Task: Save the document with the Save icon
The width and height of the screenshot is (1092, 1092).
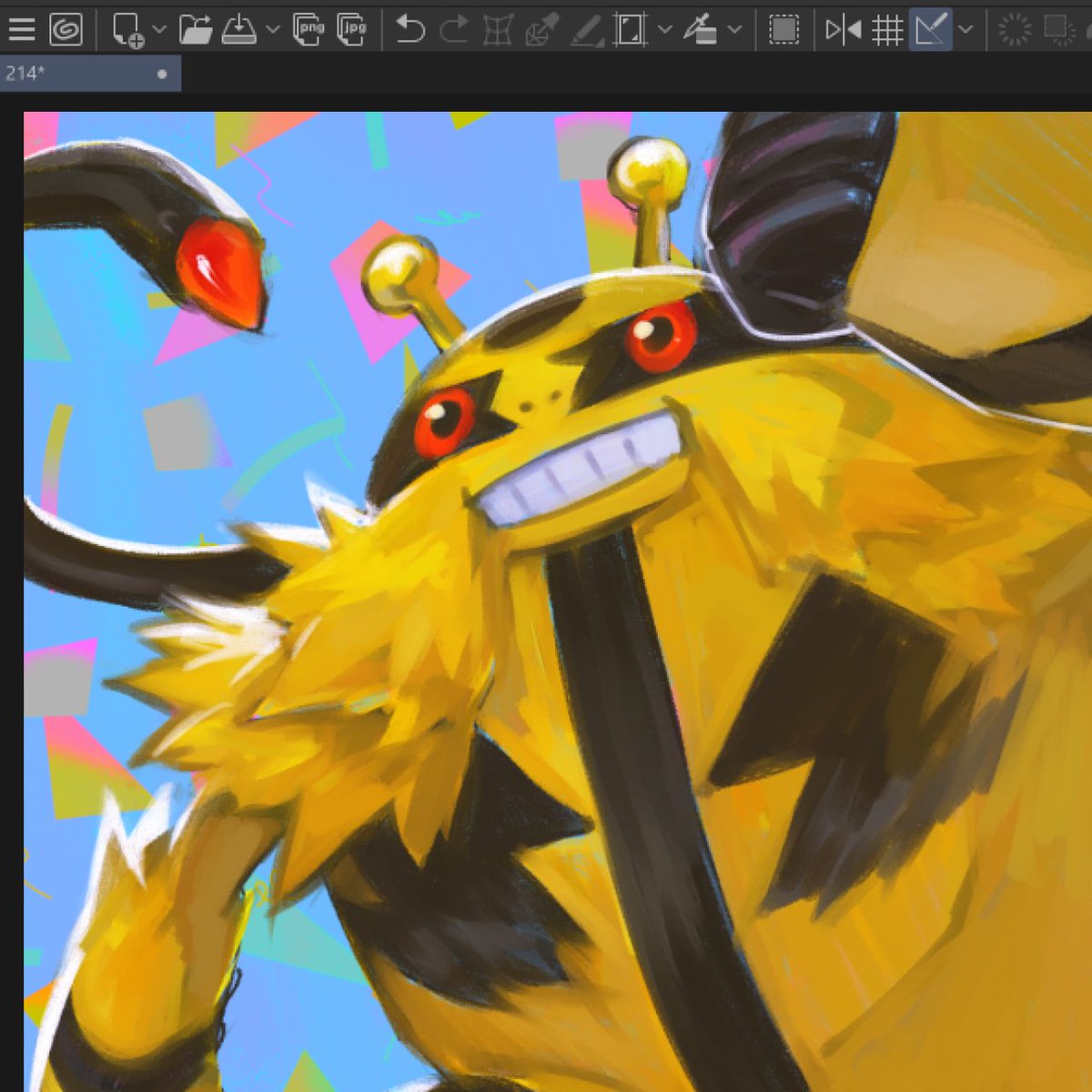Action: coord(238,30)
